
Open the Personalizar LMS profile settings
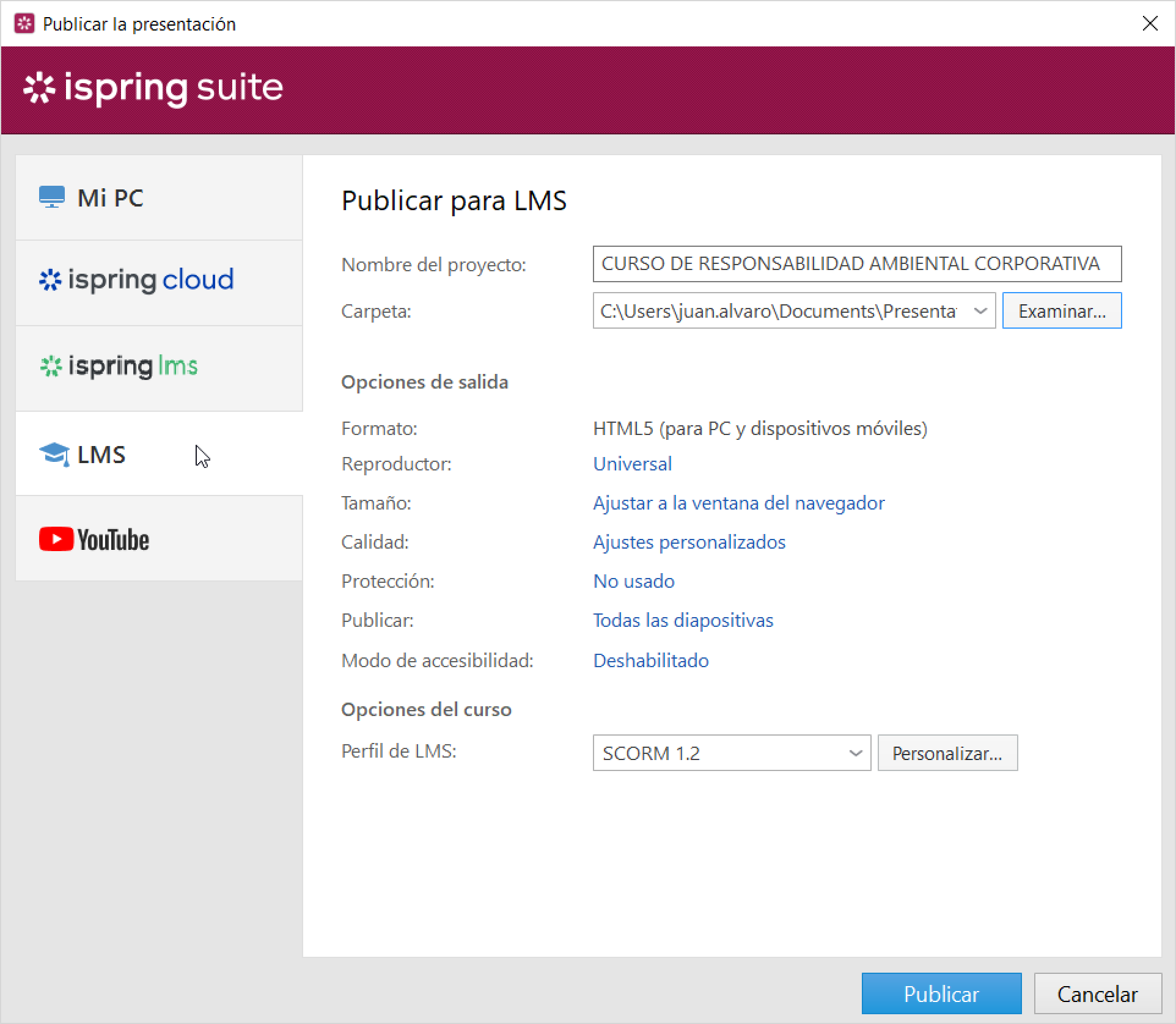click(947, 753)
